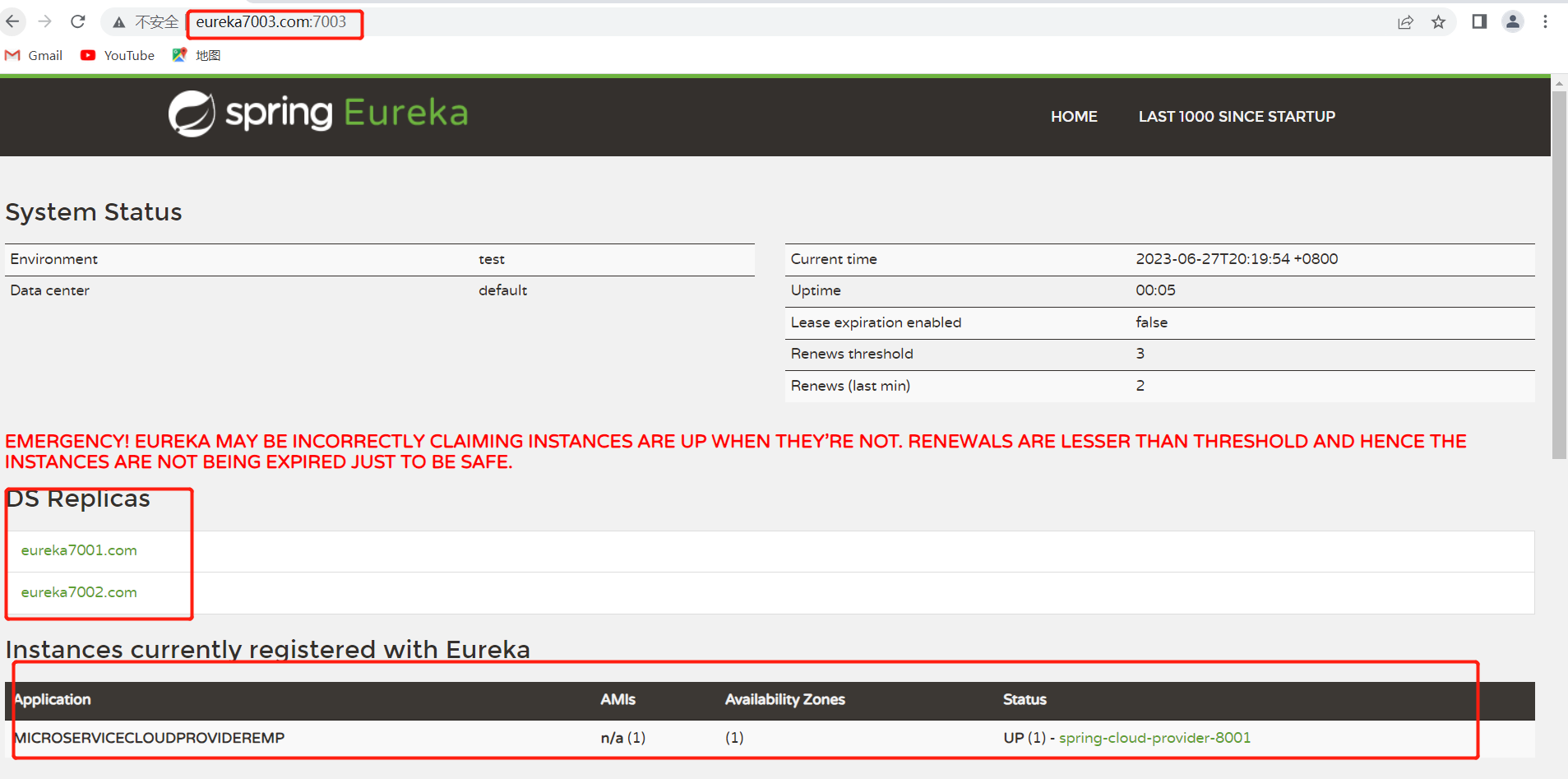This screenshot has height=779, width=1568.
Task: Open the YouTube bookmark
Action: (x=118, y=55)
